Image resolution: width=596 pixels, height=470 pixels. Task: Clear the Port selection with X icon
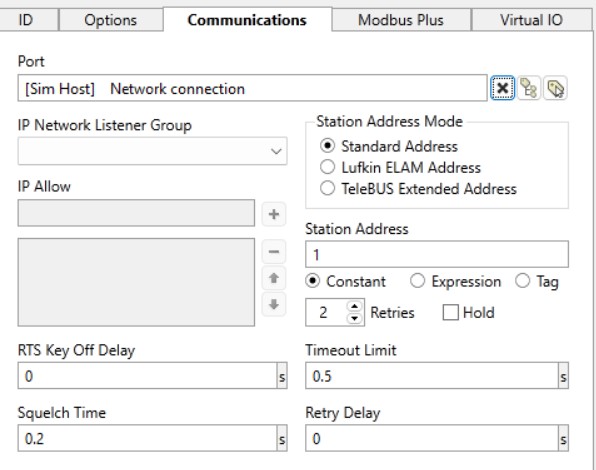[502, 88]
